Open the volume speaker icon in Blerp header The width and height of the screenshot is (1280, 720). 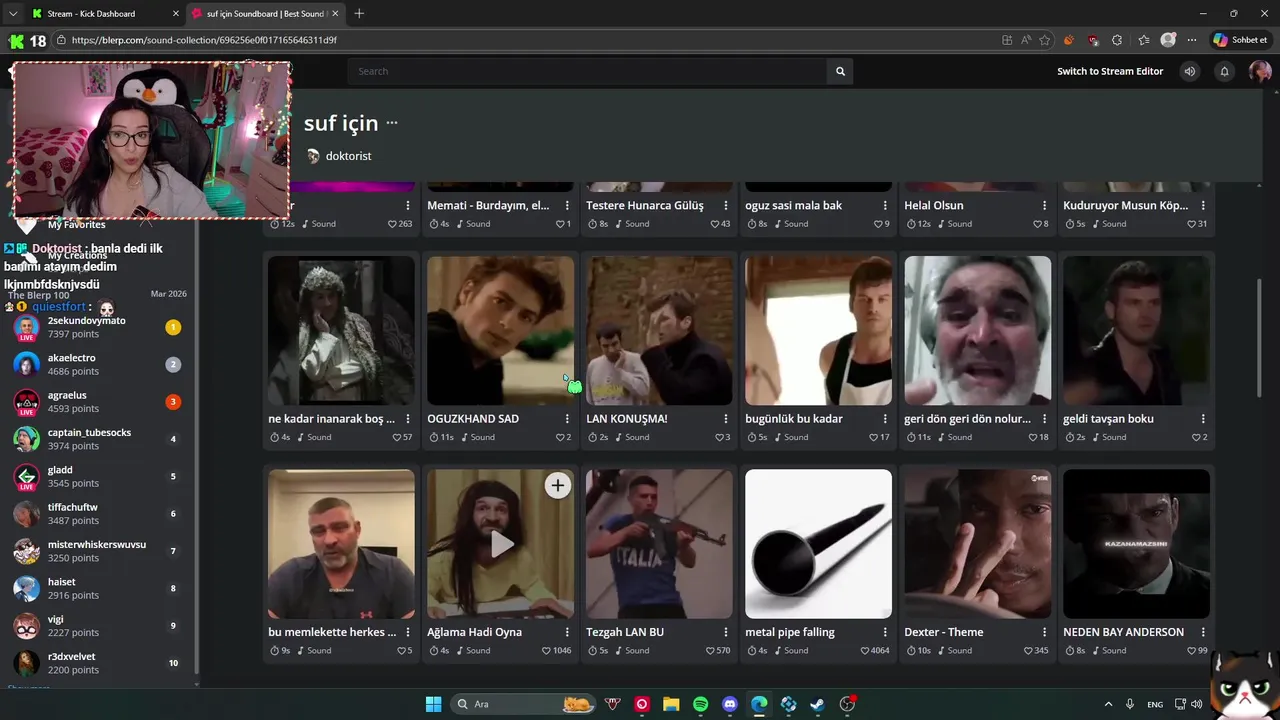click(x=1189, y=71)
